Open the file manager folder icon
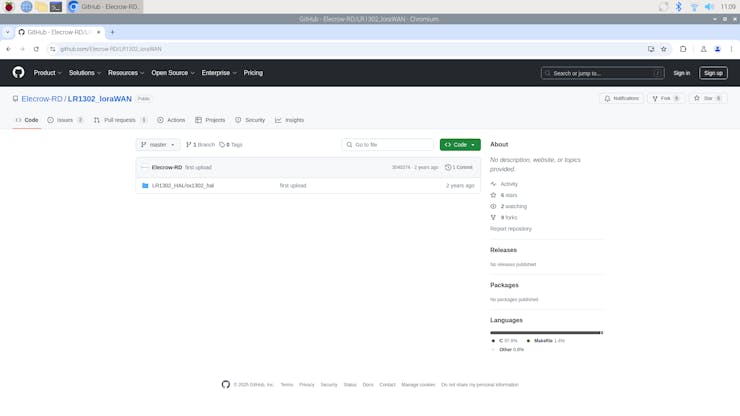 [x=41, y=7]
